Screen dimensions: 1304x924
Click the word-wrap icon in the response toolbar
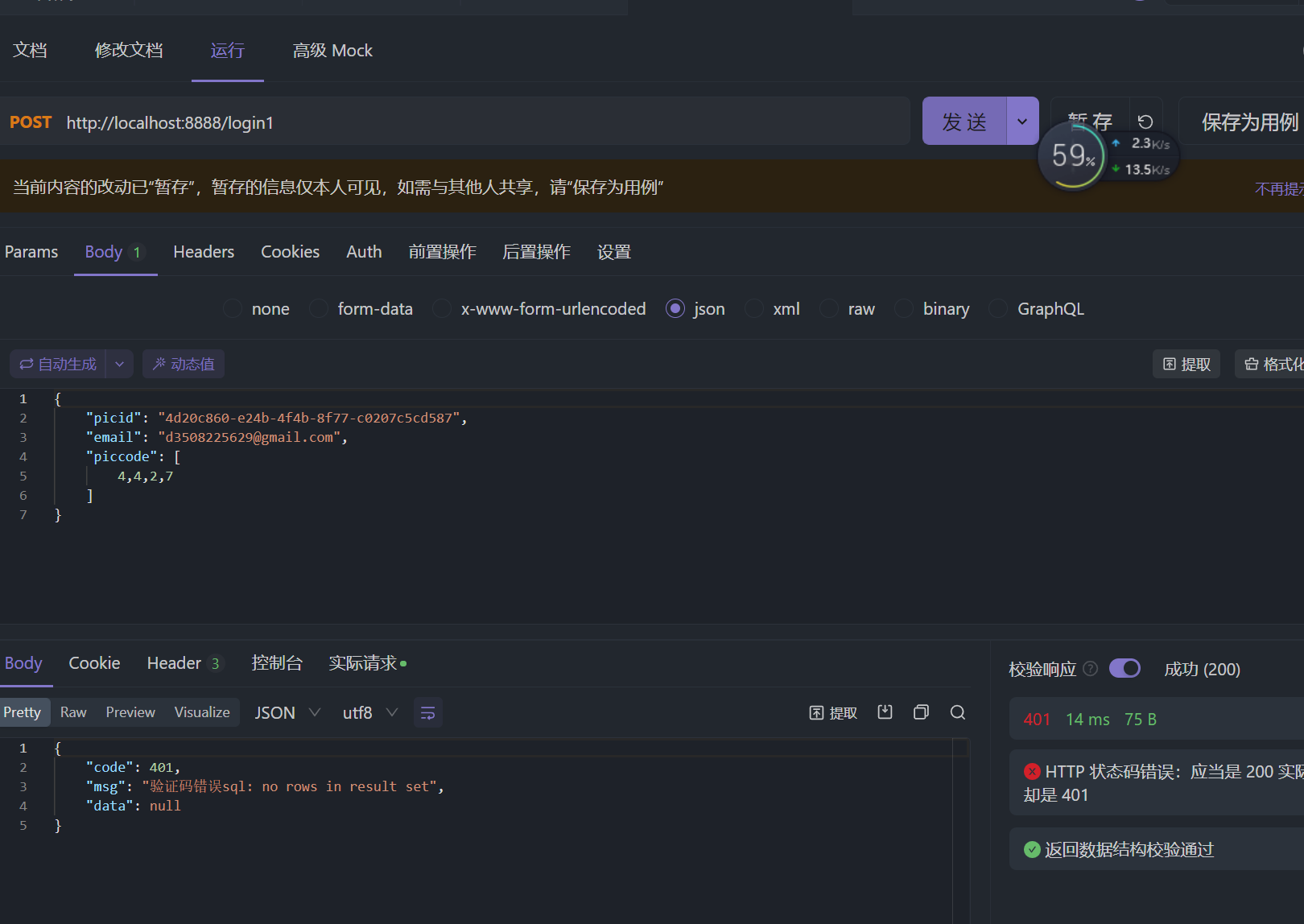(428, 712)
